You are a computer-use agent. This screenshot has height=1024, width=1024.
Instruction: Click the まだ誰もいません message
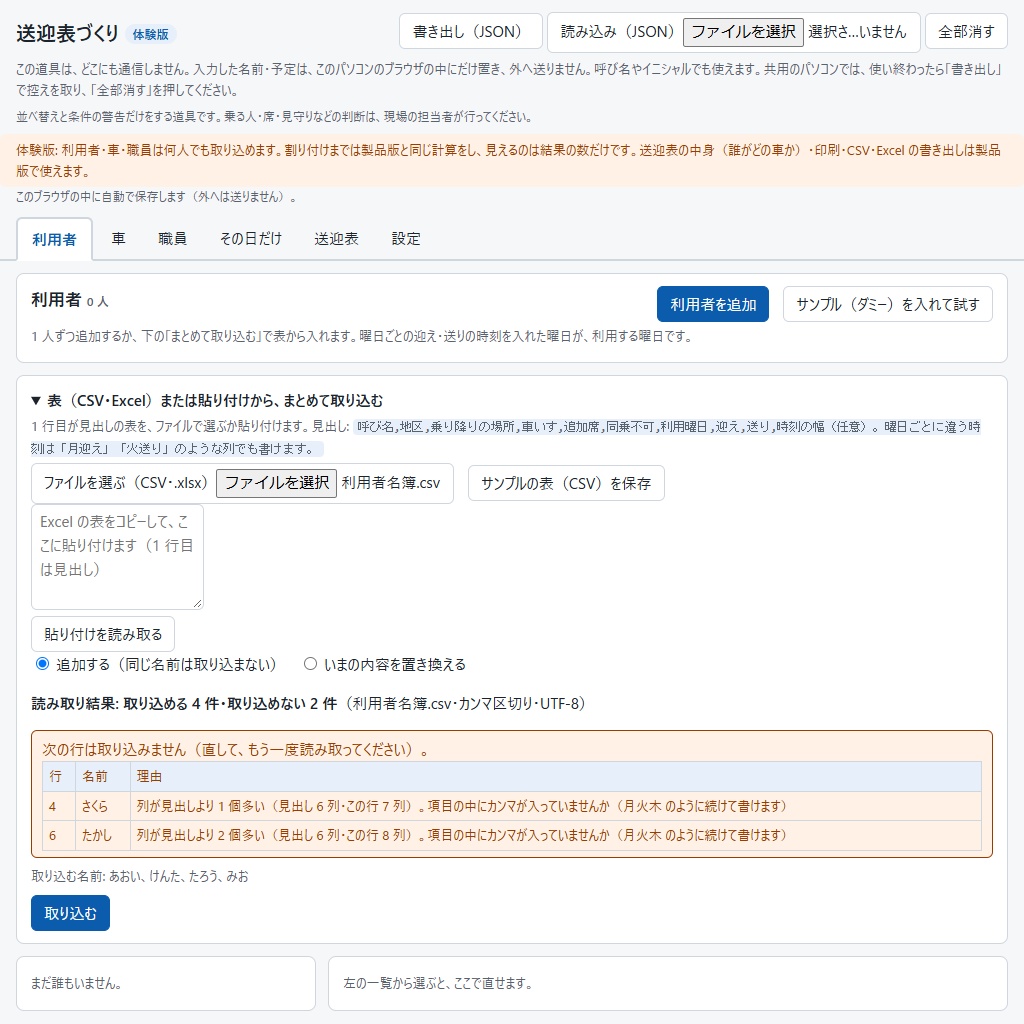pos(76,984)
